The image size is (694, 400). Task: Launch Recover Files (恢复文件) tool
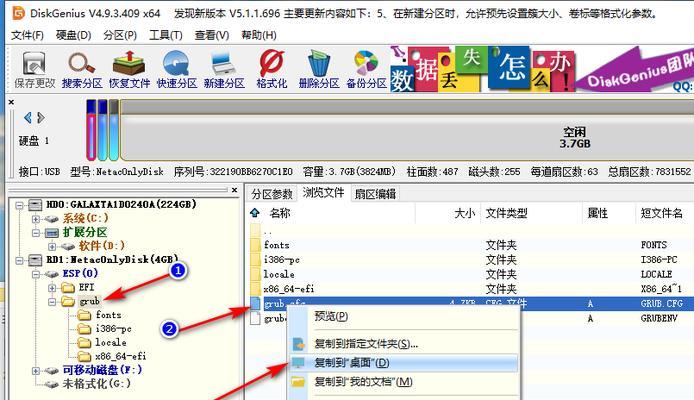tap(129, 70)
